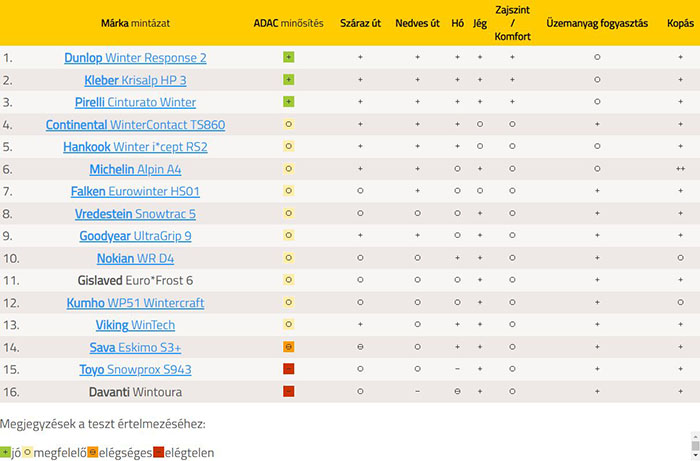Viewport: 700px width, 461px height.
Task: Click the Hó column header
Action: [457, 23]
